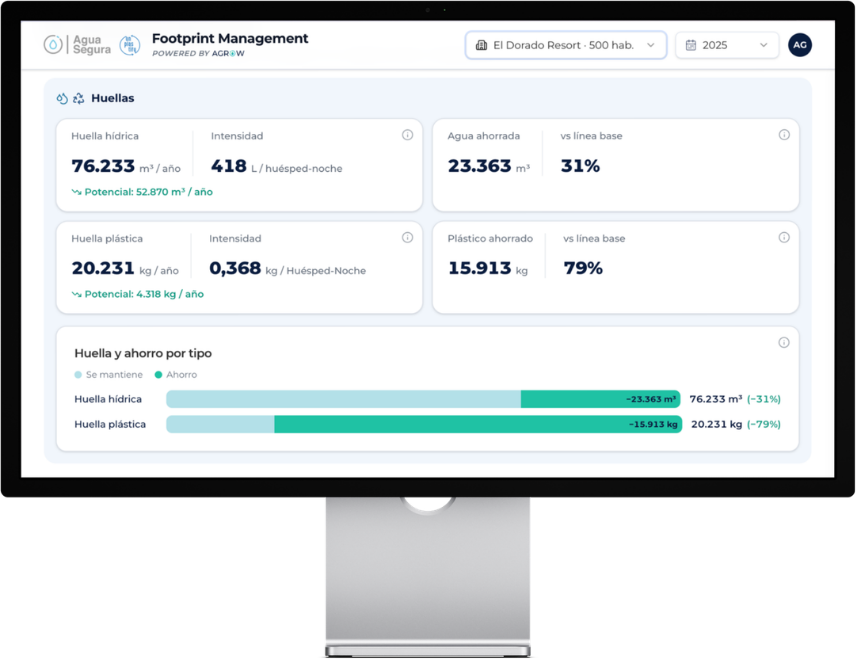Screen dimensions: 856x659
Task: Click the 76.233 m³ (-31%) chart total
Action: [x=735, y=400]
